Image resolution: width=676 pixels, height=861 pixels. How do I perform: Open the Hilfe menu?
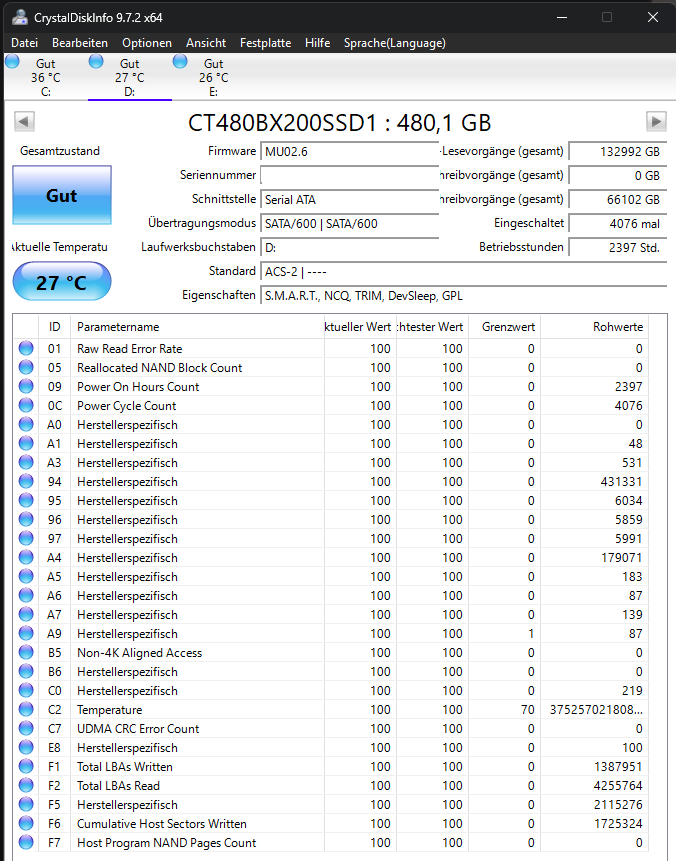coord(317,43)
